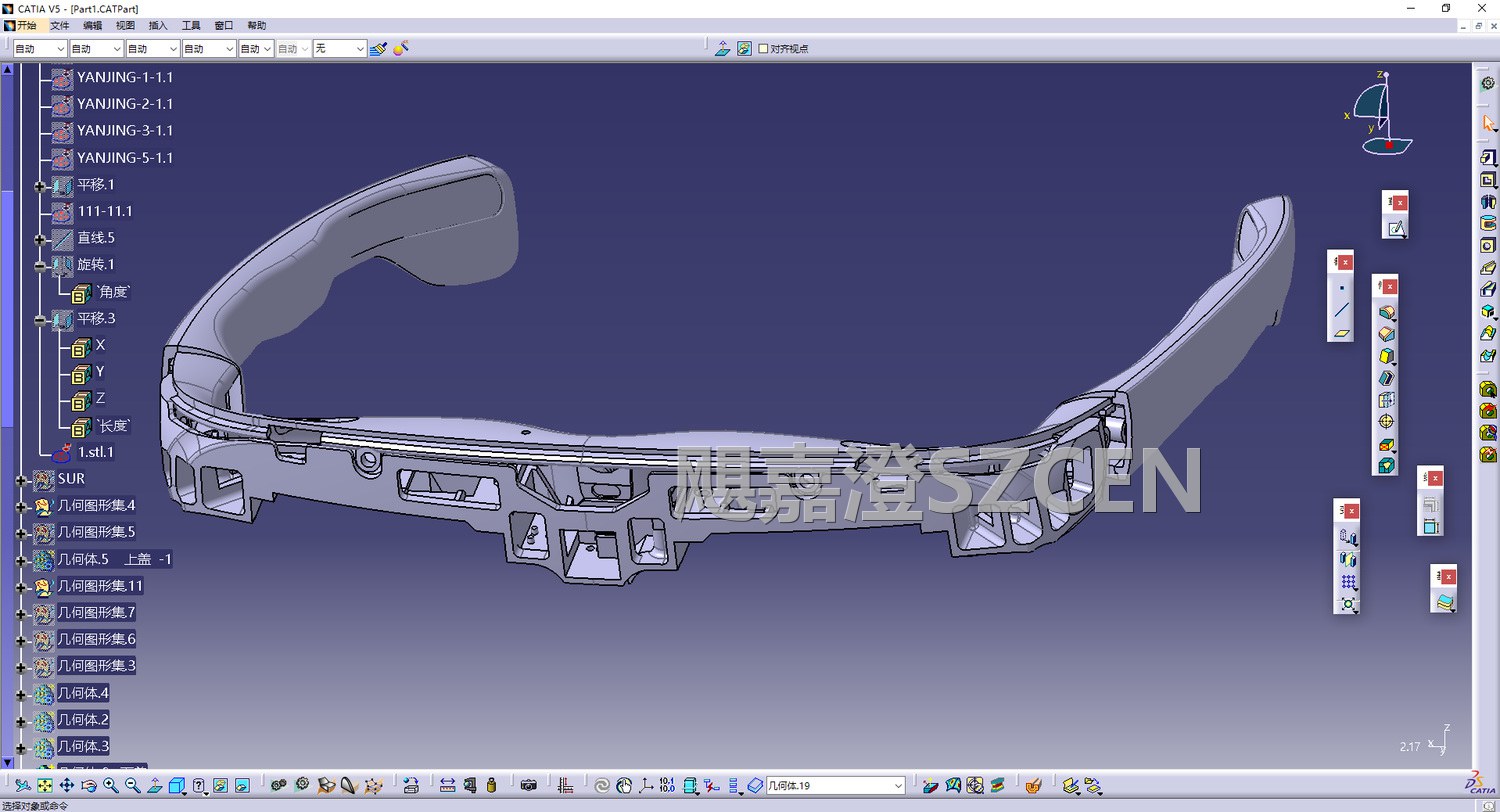Image resolution: width=1500 pixels, height=812 pixels.
Task: Expand the 几何图形集.4 tree node
Action: point(21,507)
